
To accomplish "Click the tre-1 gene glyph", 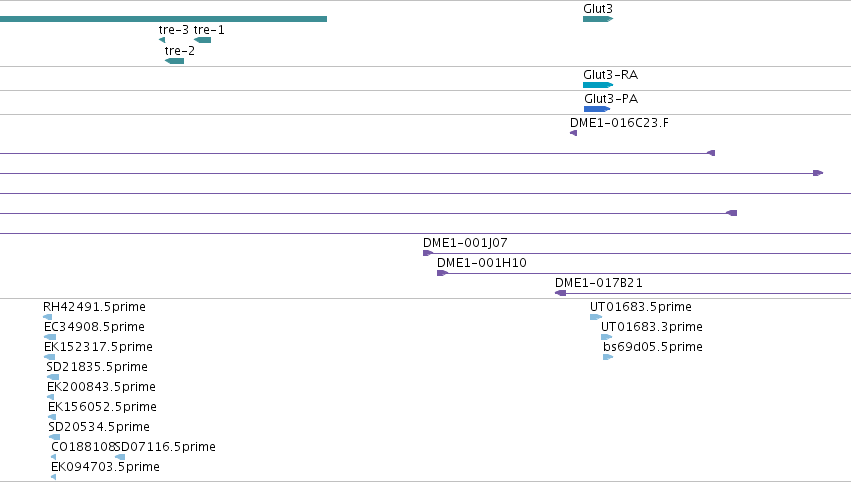I will point(202,40).
